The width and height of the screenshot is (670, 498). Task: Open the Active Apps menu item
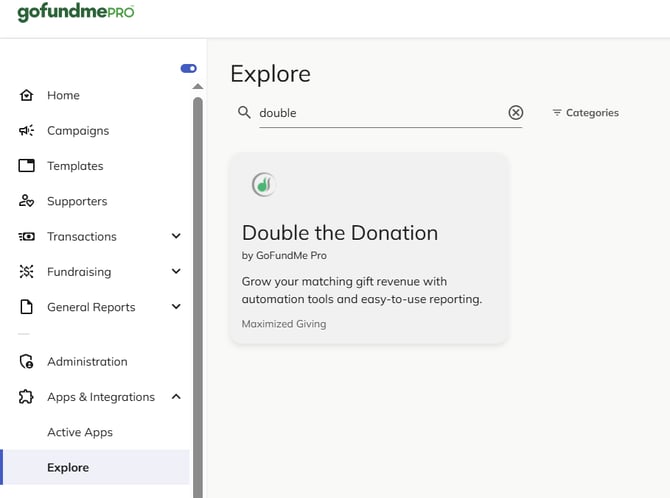(x=80, y=432)
